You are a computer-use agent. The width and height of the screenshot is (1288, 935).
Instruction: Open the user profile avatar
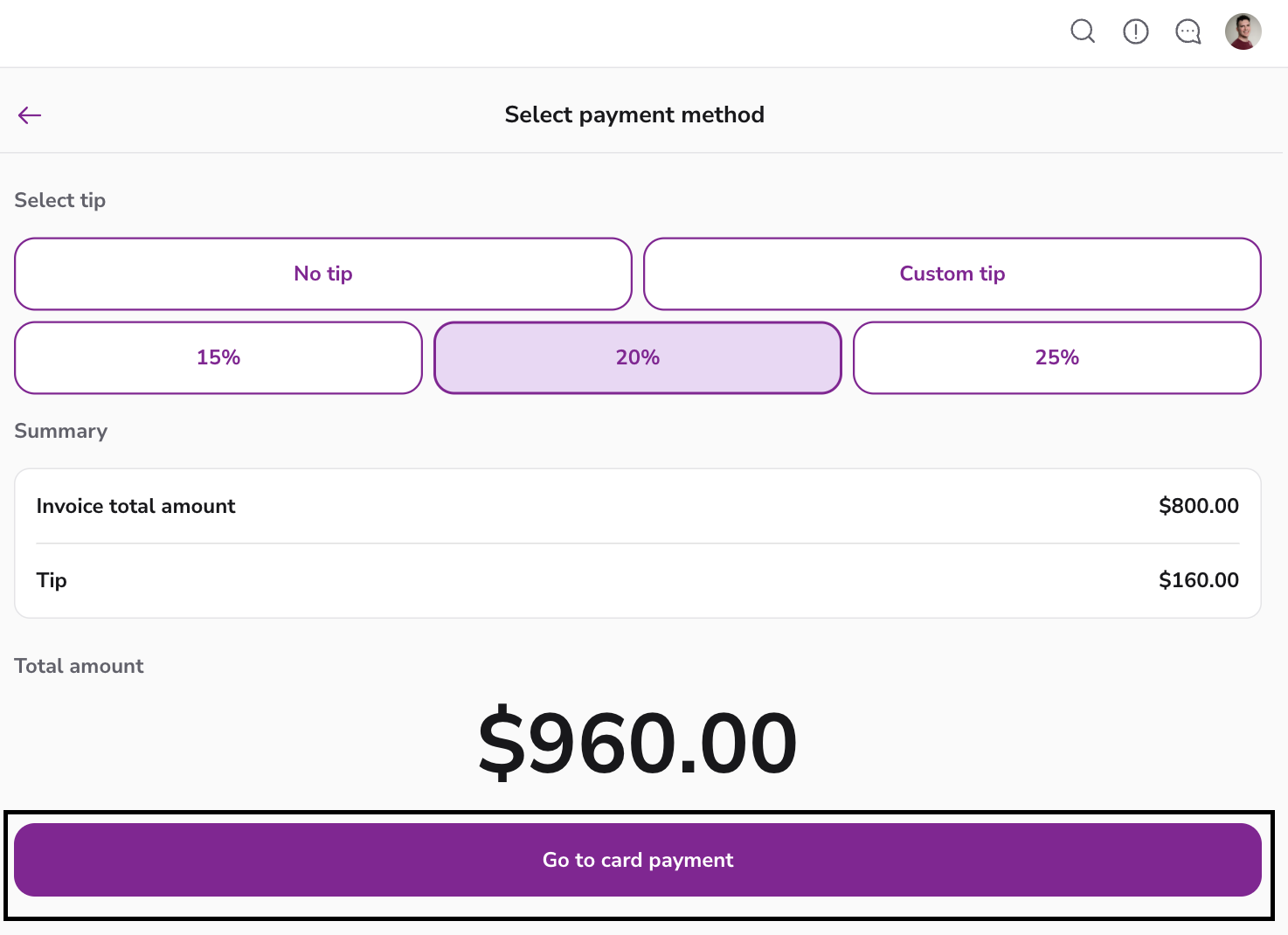click(1243, 31)
